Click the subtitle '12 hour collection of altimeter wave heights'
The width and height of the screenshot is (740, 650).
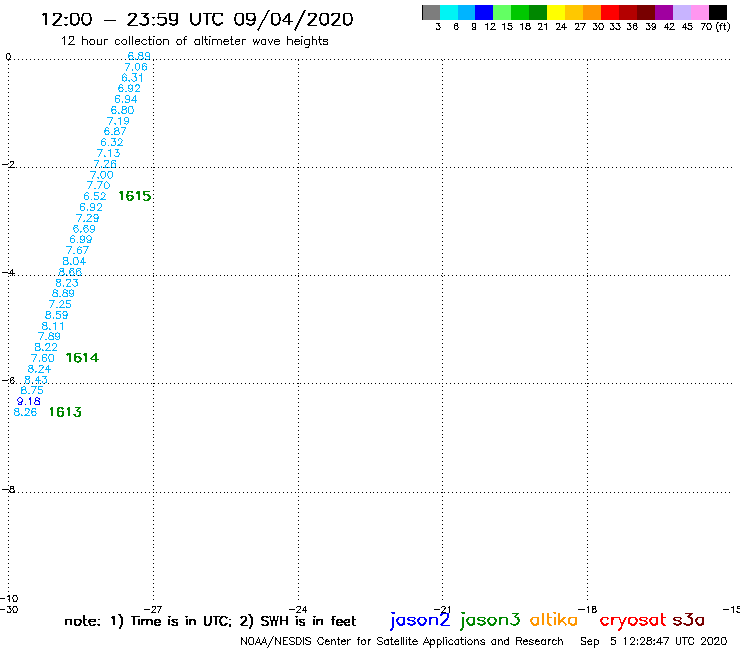[194, 41]
